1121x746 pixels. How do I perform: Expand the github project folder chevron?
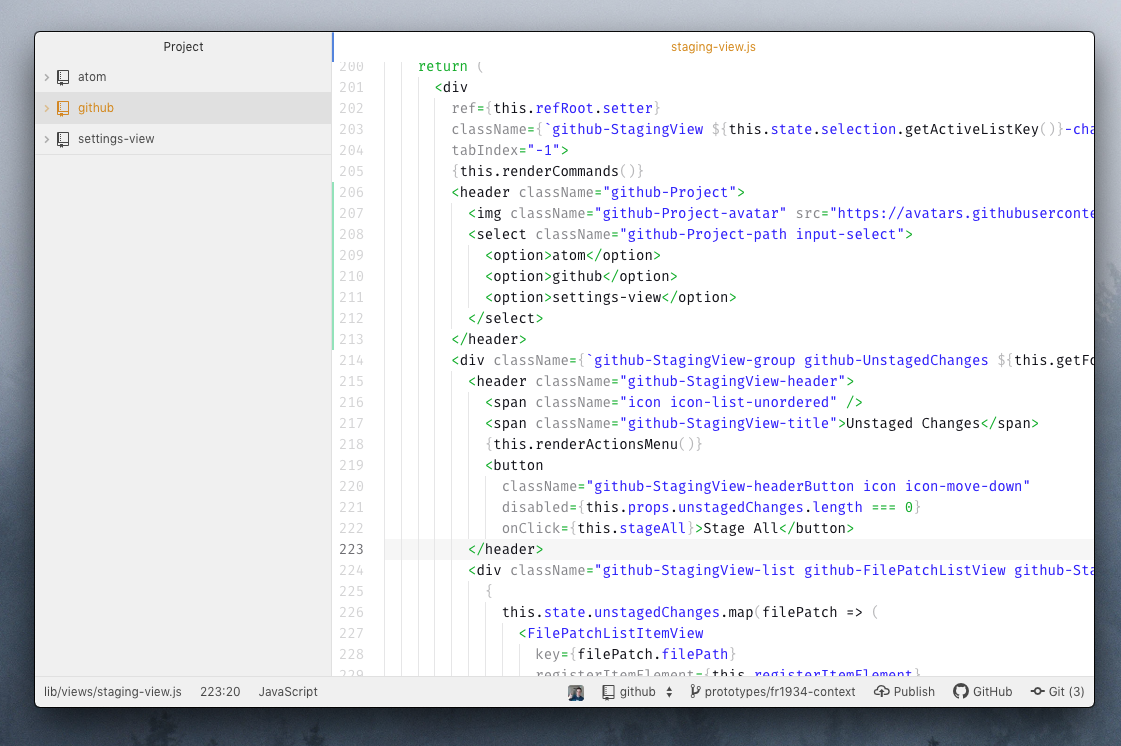[x=46, y=108]
